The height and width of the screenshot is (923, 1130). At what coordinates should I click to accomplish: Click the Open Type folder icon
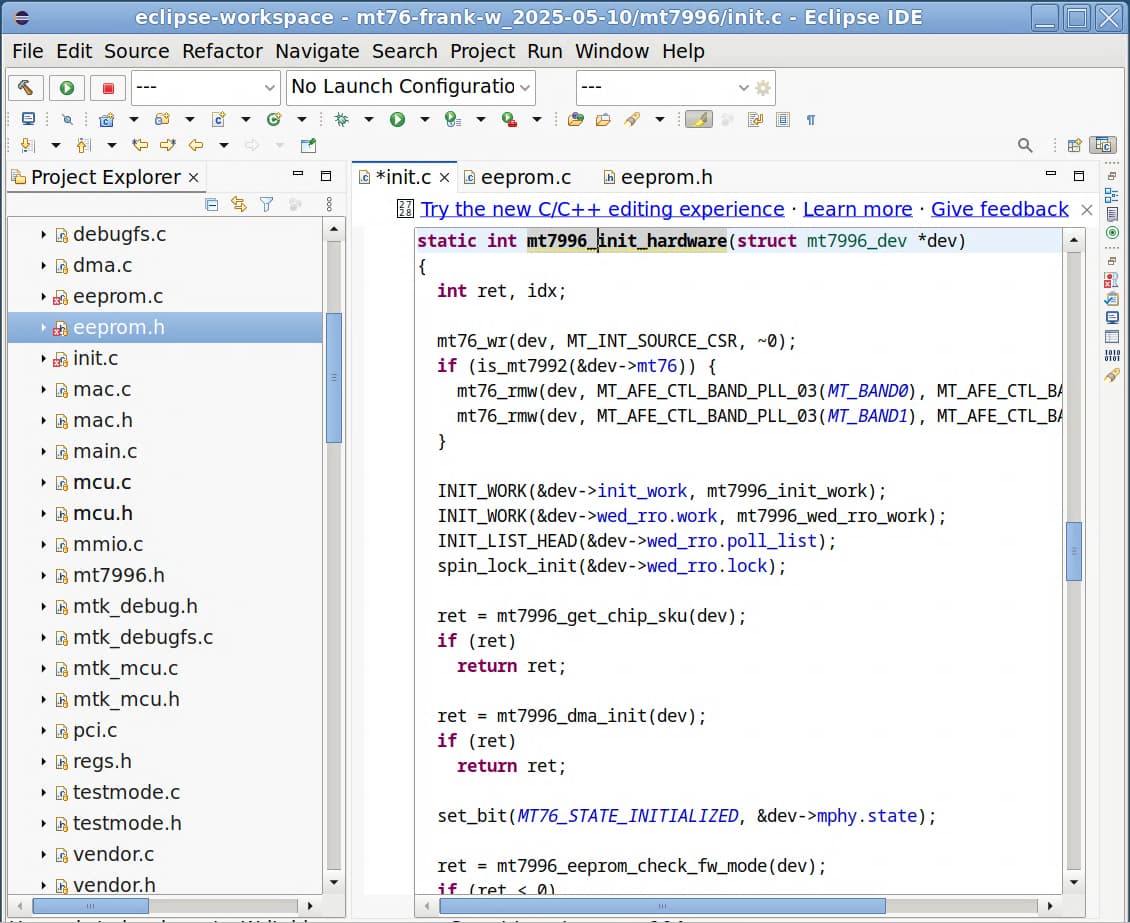(575, 120)
